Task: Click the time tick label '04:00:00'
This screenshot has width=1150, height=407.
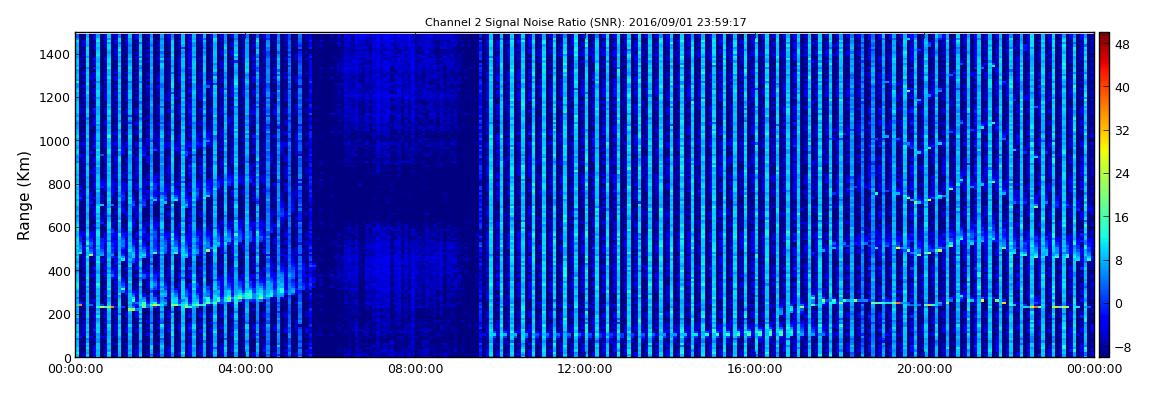Action: point(246,370)
